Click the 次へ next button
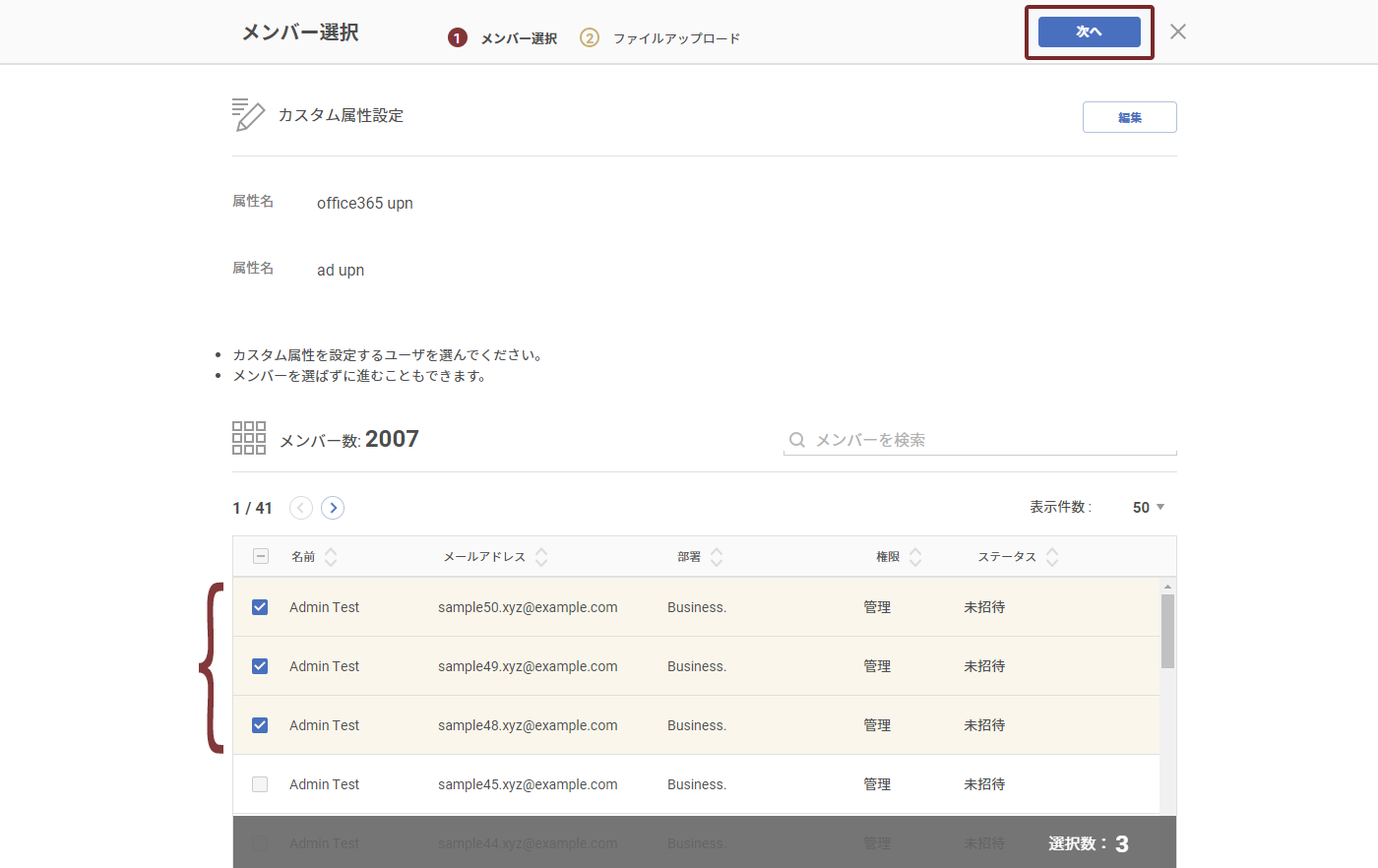 [x=1089, y=31]
